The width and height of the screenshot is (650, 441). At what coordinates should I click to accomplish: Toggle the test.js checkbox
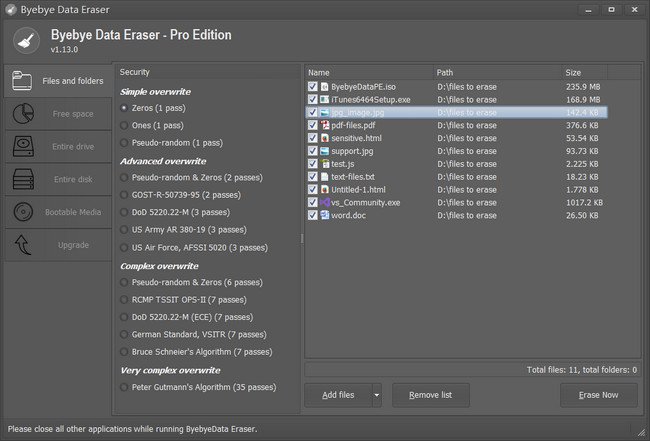[313, 164]
